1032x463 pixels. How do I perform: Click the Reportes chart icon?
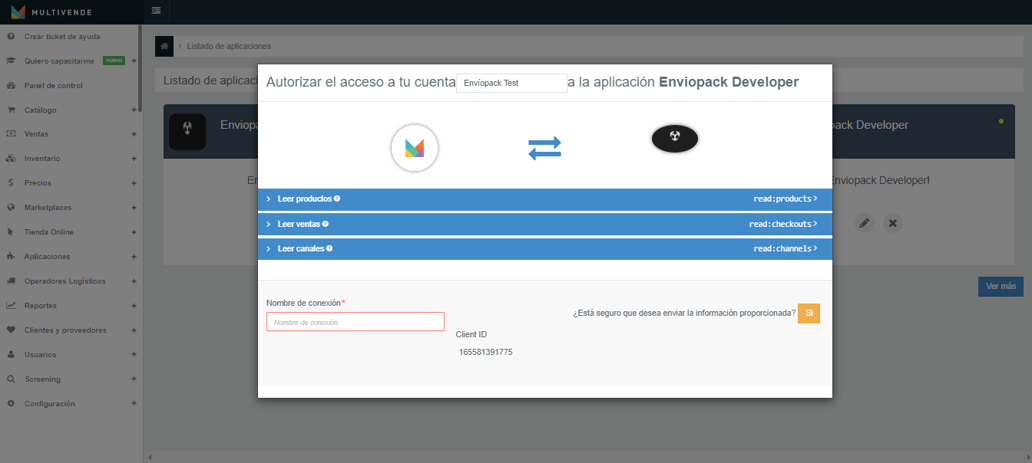pos(11,306)
